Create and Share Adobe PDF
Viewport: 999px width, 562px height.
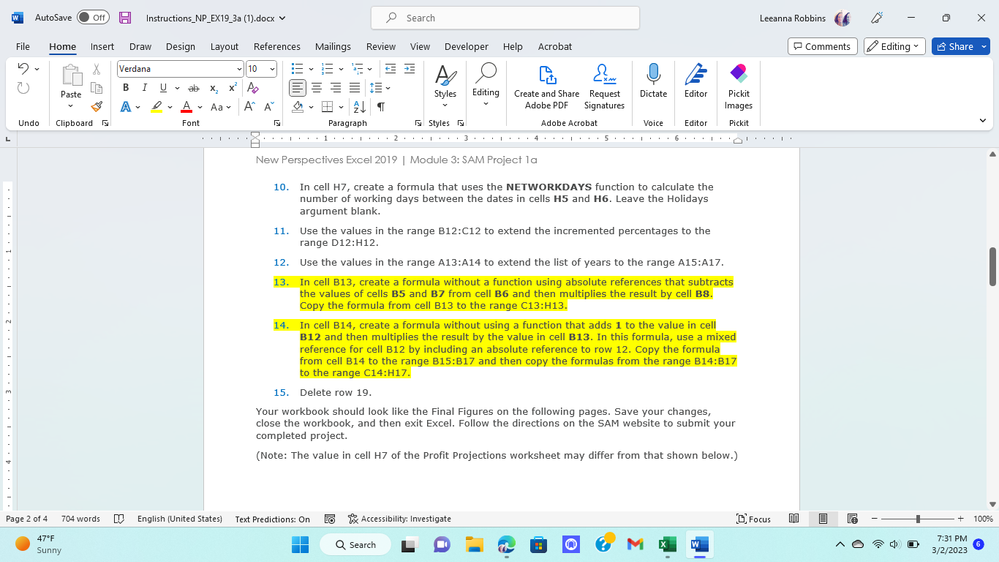[547, 87]
